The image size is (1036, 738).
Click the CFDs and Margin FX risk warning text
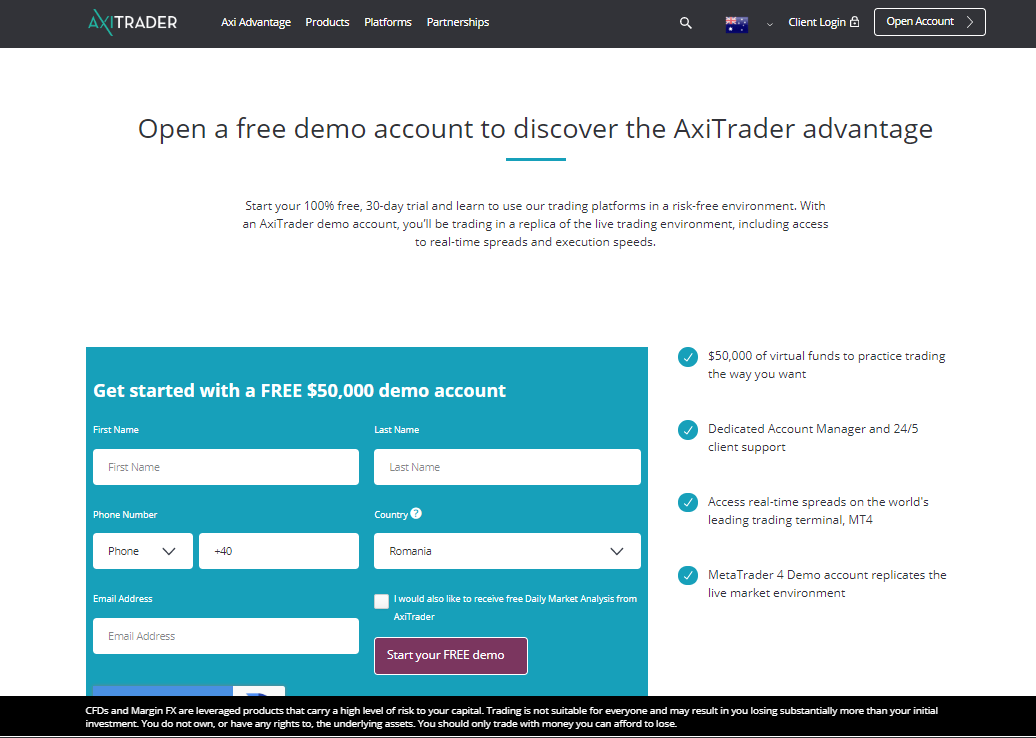511,717
